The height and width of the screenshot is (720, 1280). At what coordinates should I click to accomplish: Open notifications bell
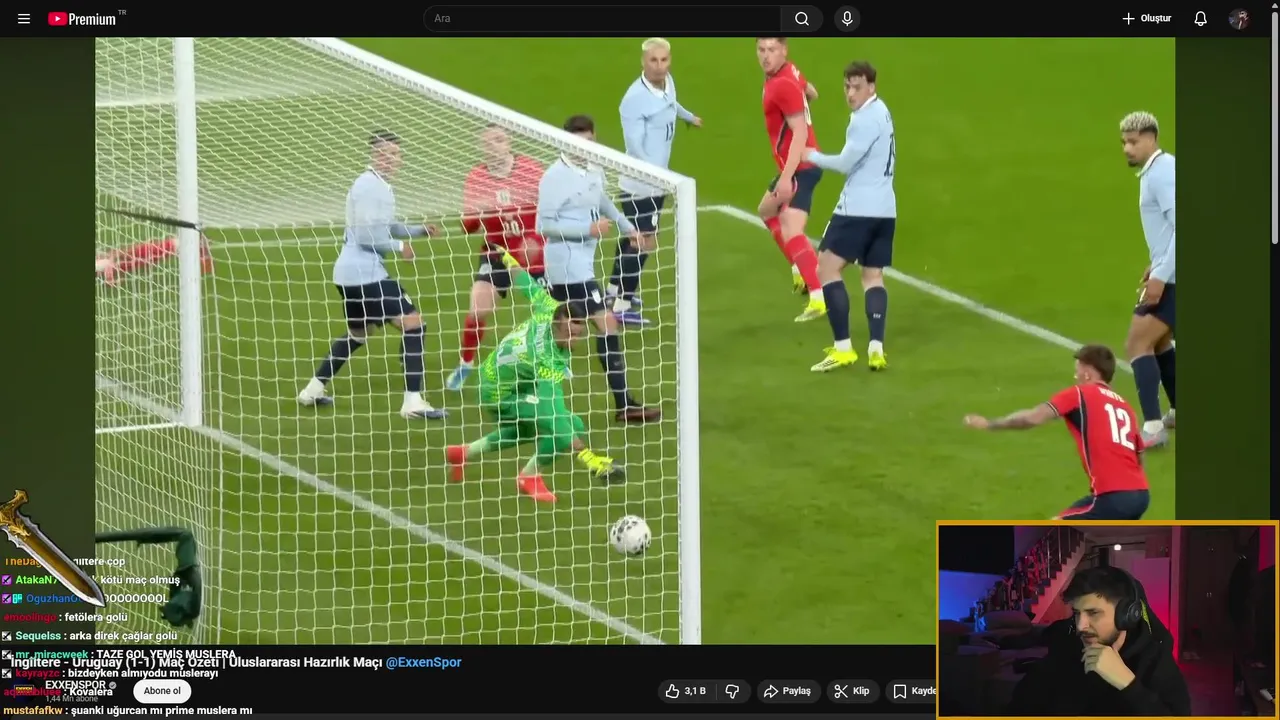coord(1201,18)
